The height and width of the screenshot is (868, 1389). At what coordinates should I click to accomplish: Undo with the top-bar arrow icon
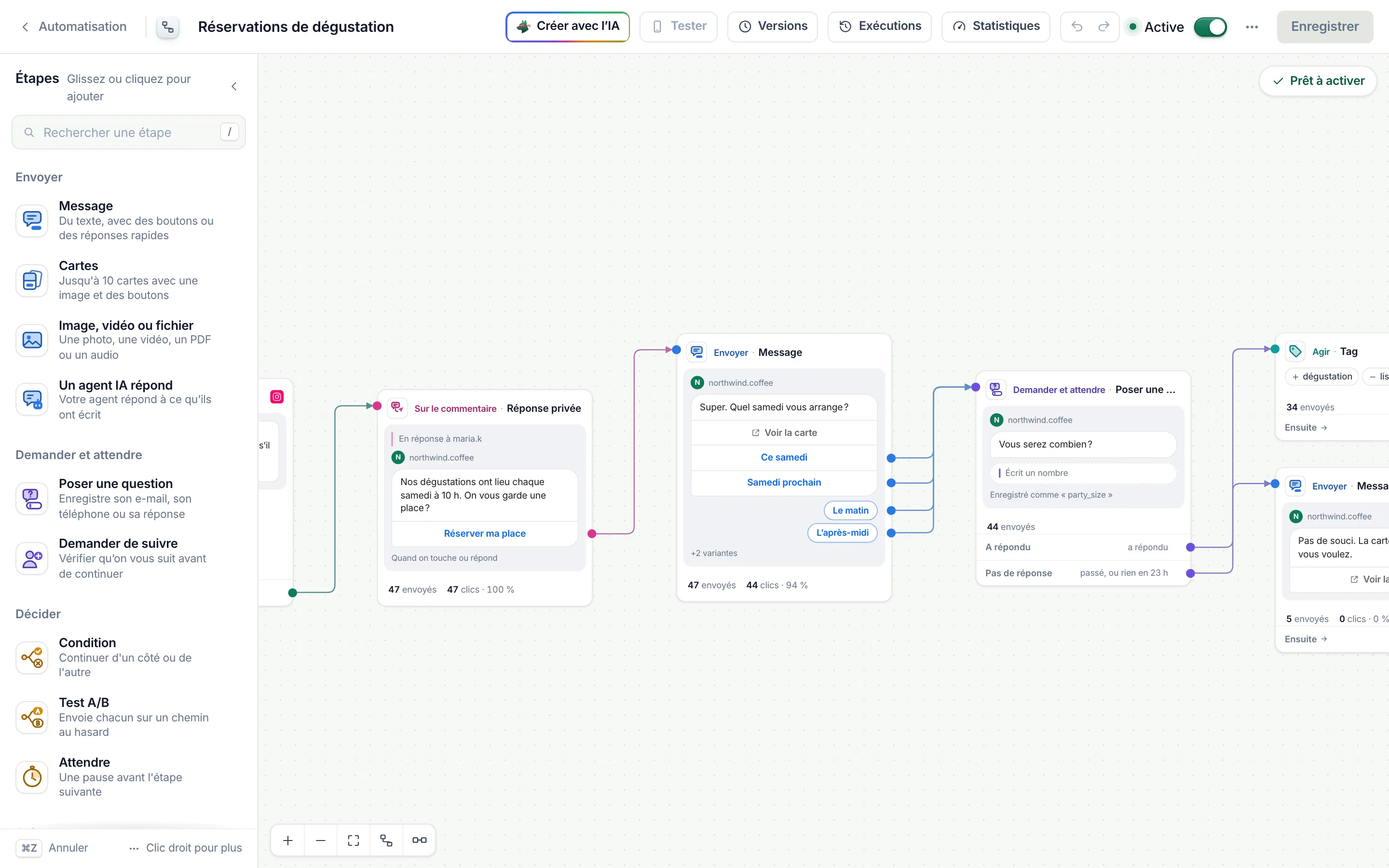click(x=1077, y=27)
